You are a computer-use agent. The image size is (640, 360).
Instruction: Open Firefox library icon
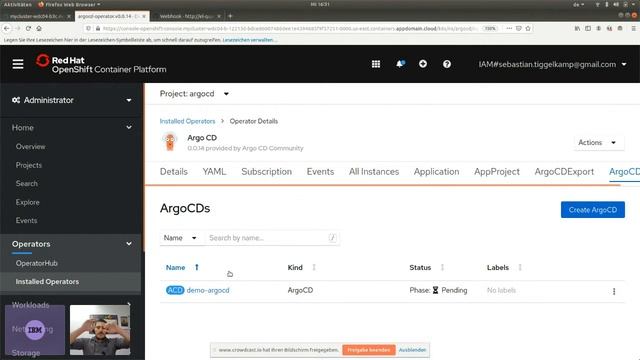[577, 28]
